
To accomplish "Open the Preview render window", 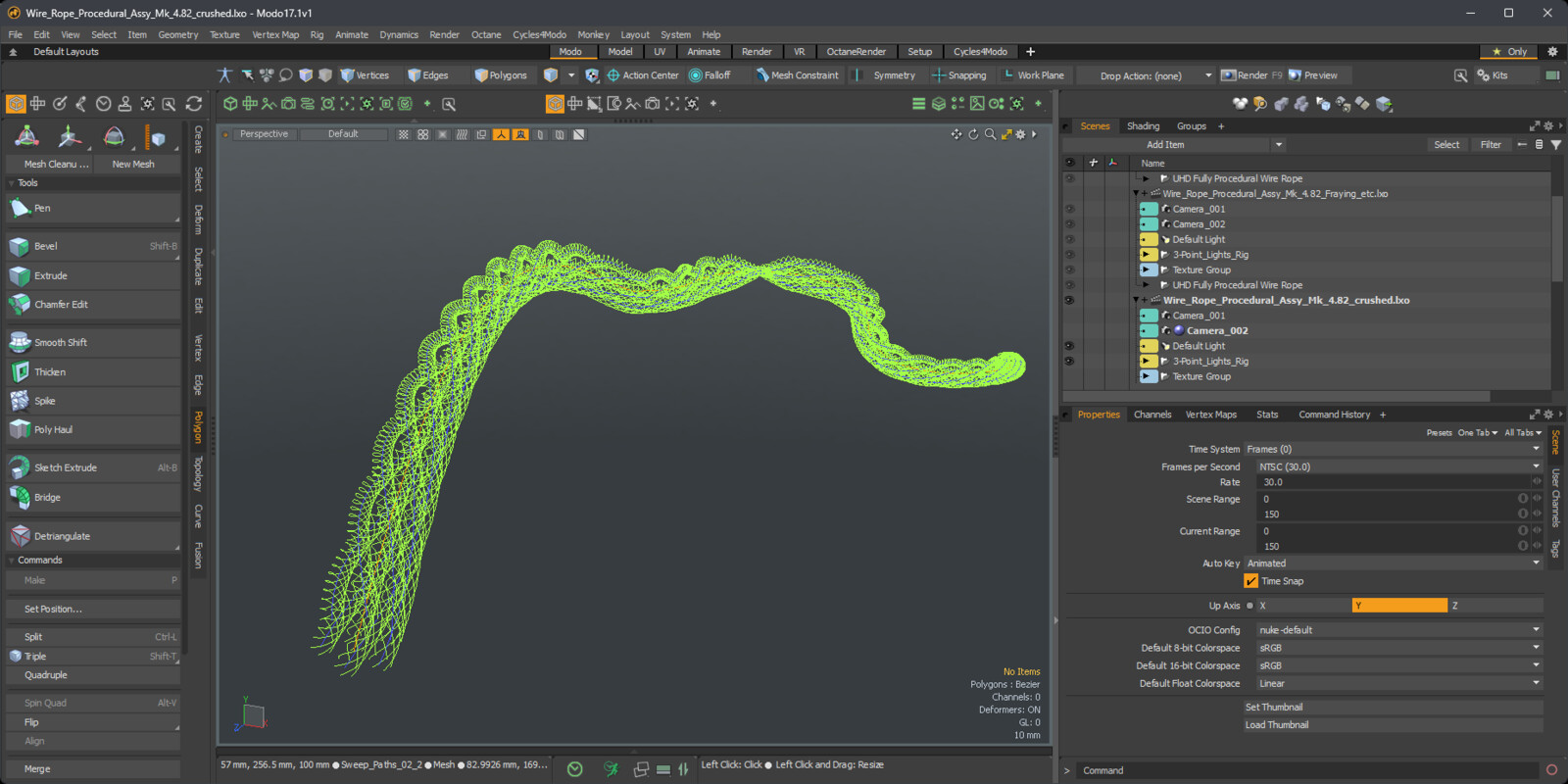I will [x=1313, y=75].
